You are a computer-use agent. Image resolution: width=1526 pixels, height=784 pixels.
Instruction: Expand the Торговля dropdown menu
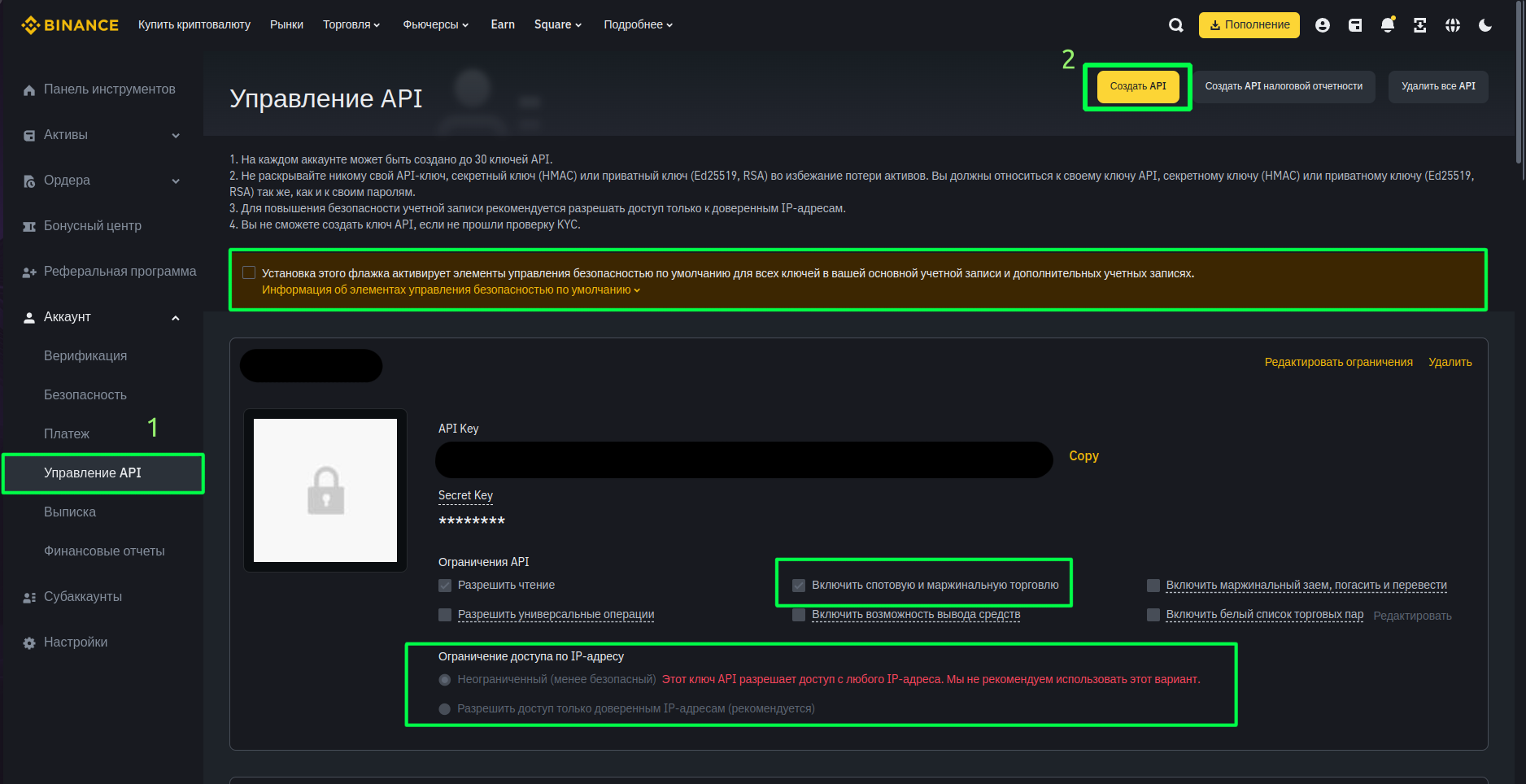(x=351, y=25)
